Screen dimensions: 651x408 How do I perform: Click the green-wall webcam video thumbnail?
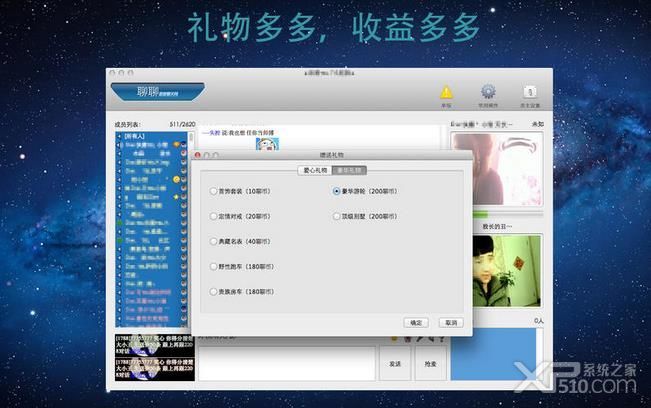click(507, 271)
